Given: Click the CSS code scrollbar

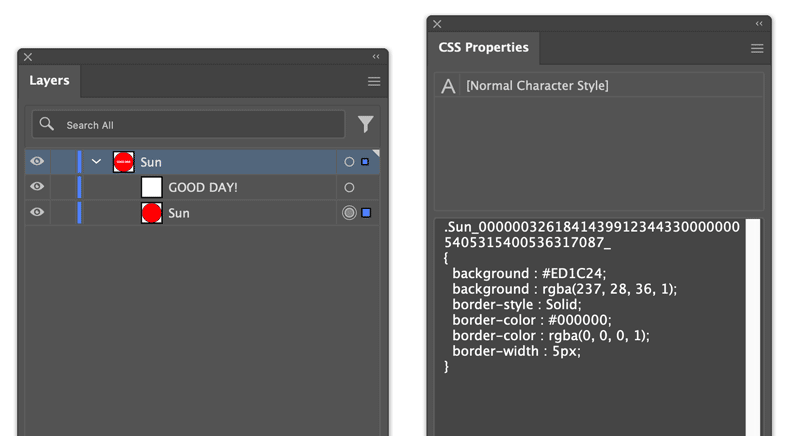Looking at the screenshot, I should point(753,328).
